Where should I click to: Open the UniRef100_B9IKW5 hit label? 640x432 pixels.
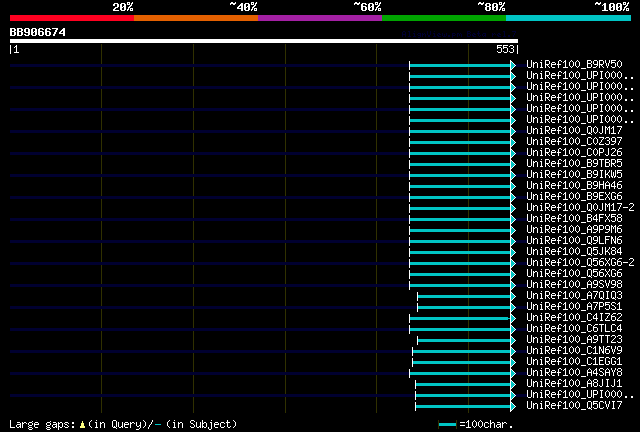(574, 174)
